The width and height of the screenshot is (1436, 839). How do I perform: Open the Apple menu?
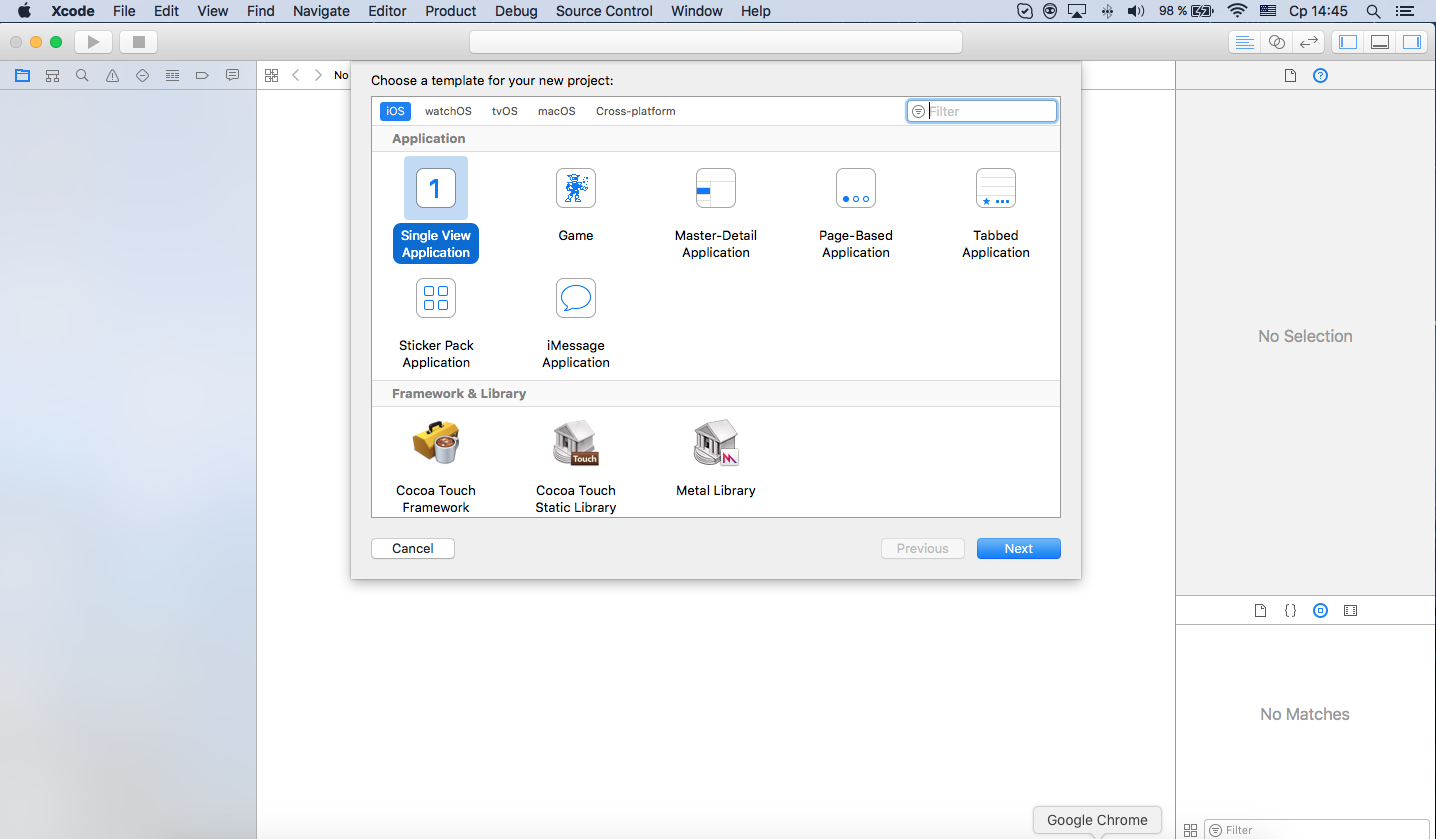click(24, 11)
